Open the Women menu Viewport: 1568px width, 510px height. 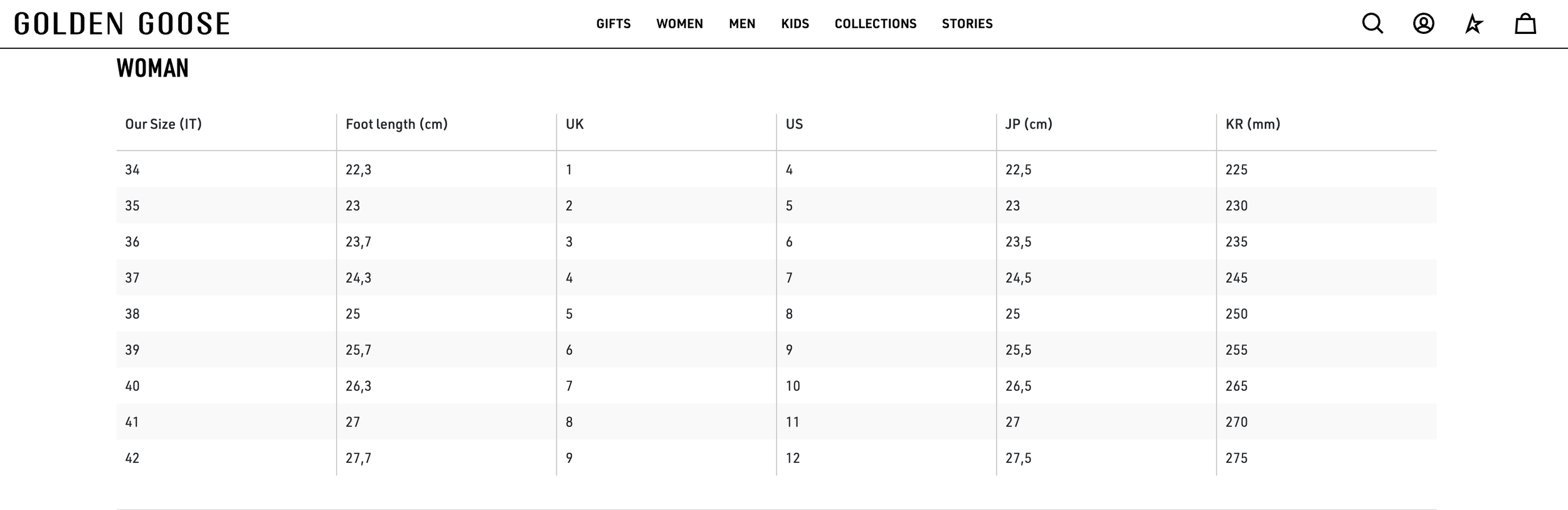[679, 24]
